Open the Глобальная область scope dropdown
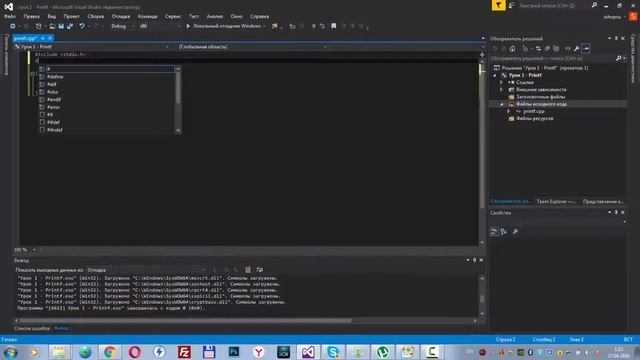This screenshot has width=640, height=360. [x=252, y=47]
